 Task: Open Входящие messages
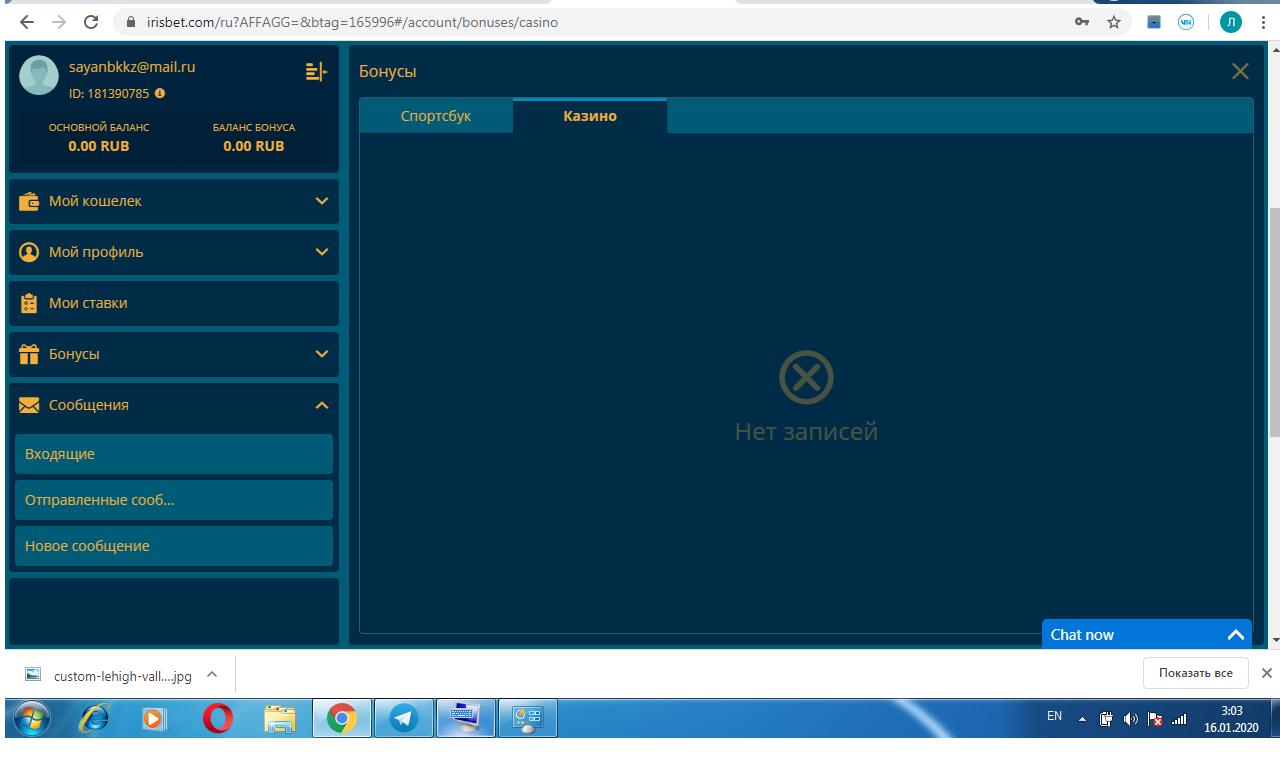174,454
